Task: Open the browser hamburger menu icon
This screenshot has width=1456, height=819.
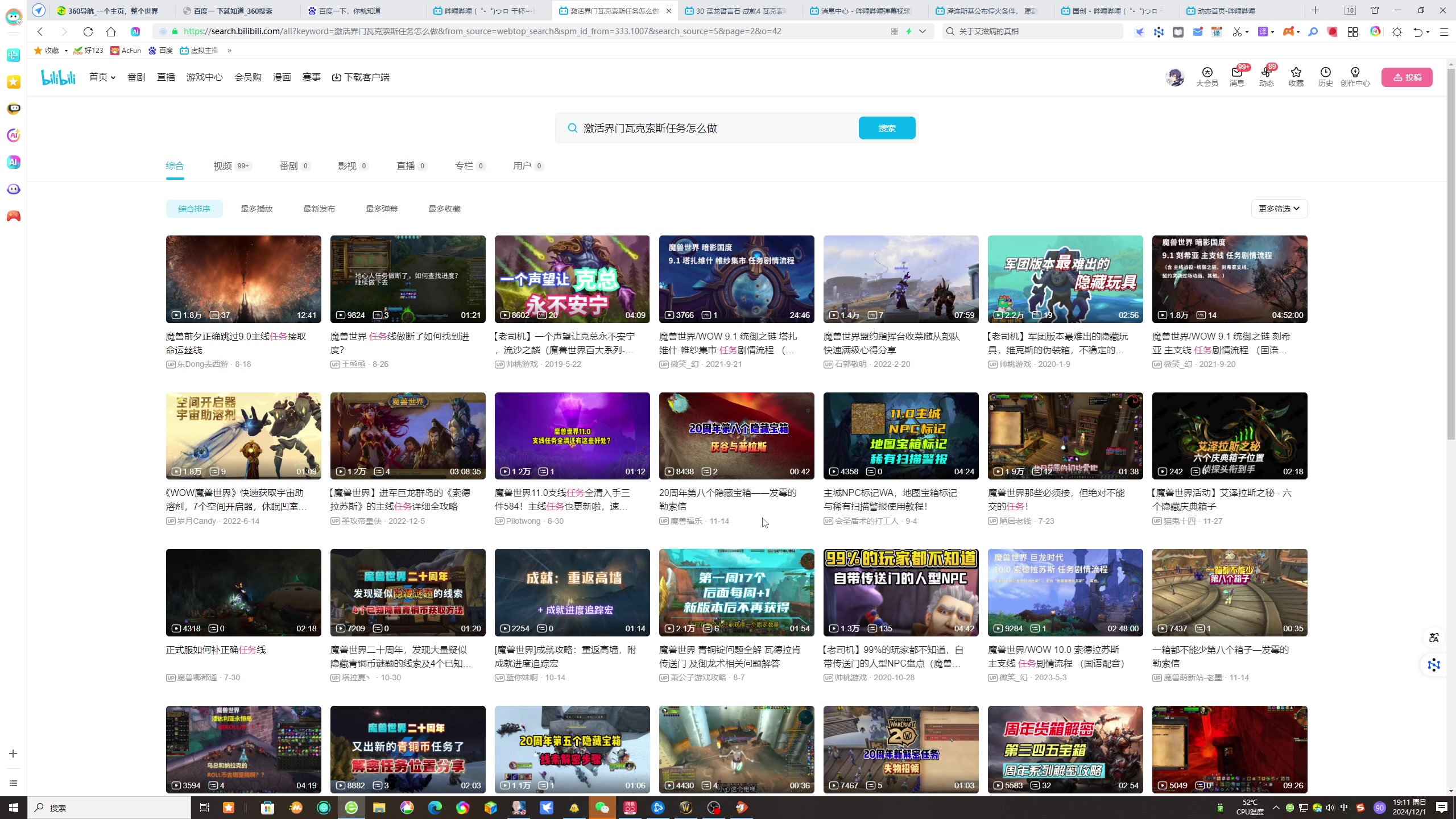Action: click(1443, 32)
